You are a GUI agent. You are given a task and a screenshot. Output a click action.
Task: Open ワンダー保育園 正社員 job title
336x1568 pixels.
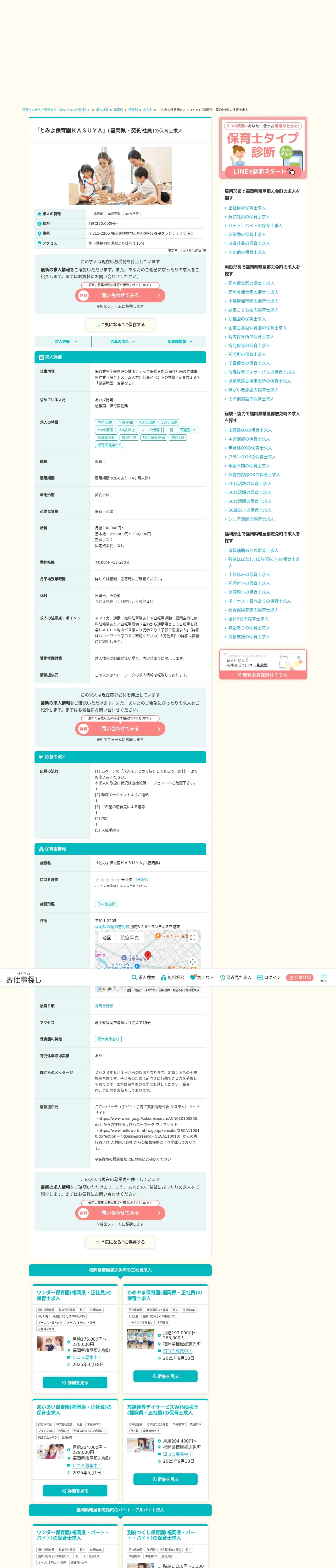tap(74, 1295)
